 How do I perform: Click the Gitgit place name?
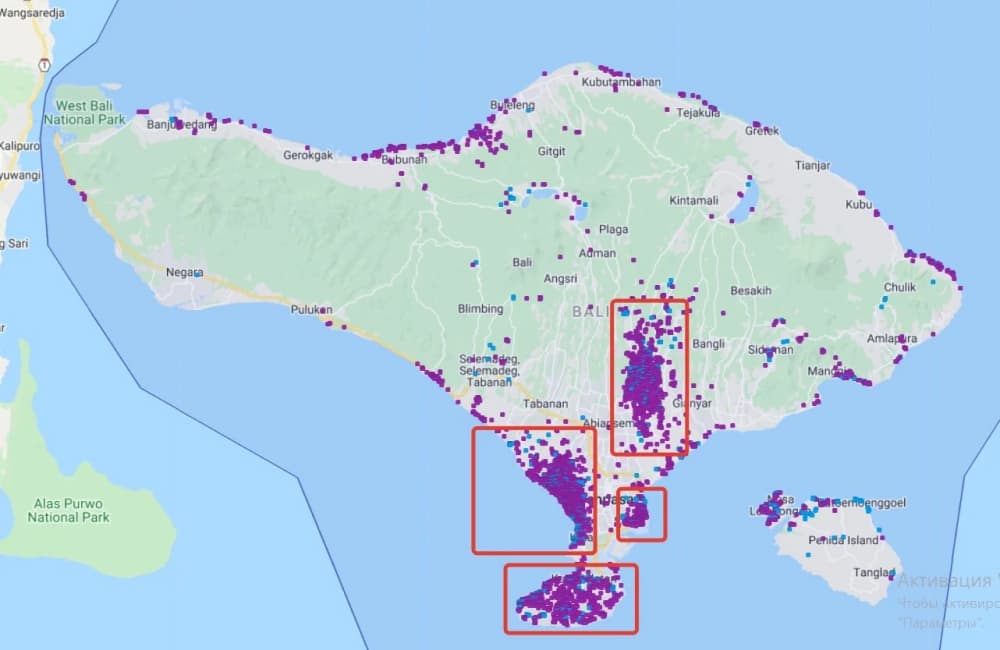point(551,151)
